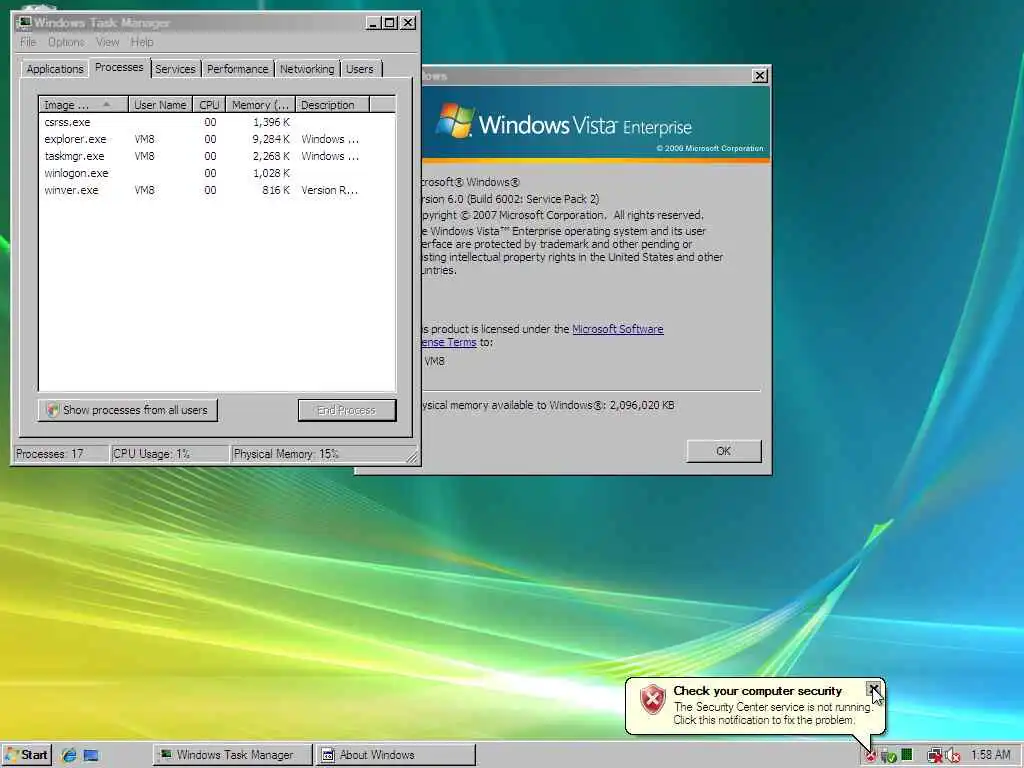Switch to the Performance tab

238,69
